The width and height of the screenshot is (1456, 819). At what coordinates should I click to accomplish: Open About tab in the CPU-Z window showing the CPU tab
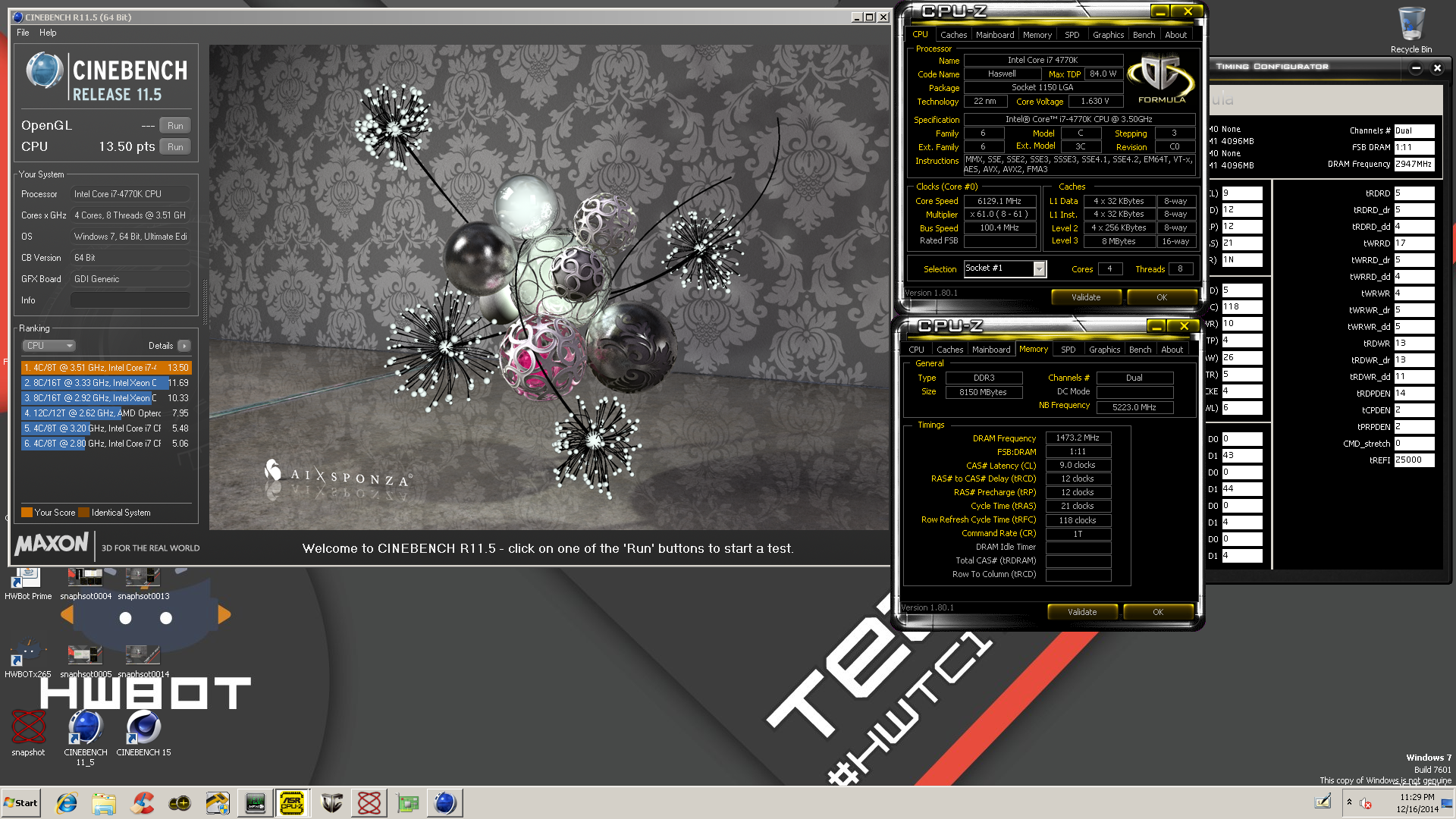(1175, 35)
